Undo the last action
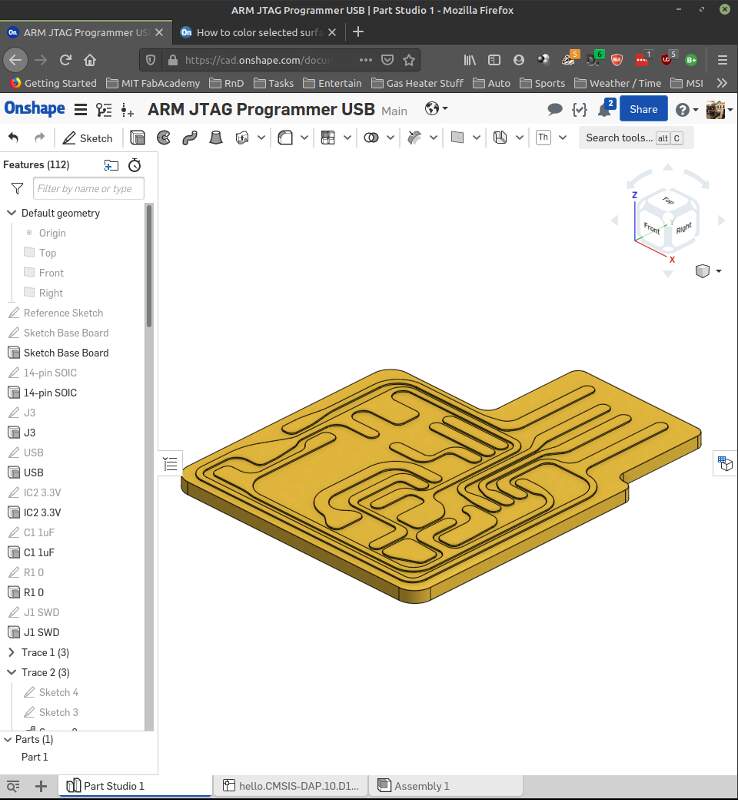Image resolution: width=738 pixels, height=800 pixels. coord(14,138)
